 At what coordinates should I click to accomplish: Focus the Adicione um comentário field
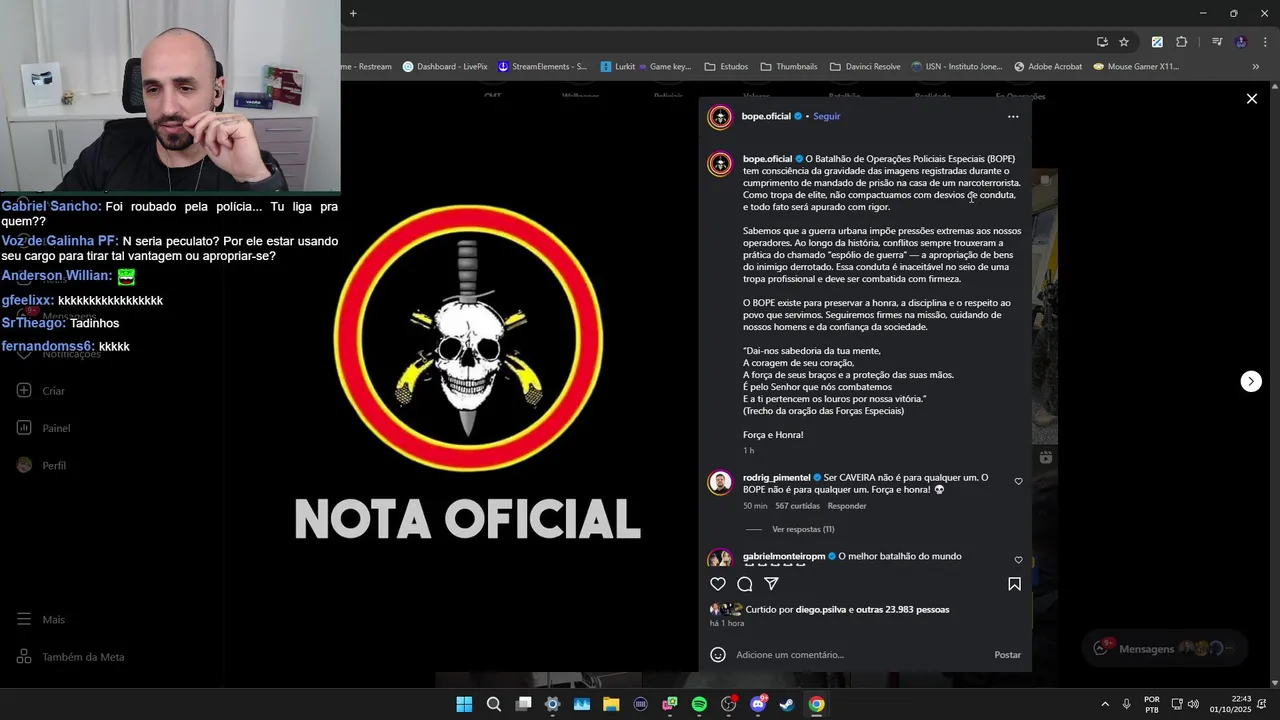tap(860, 655)
